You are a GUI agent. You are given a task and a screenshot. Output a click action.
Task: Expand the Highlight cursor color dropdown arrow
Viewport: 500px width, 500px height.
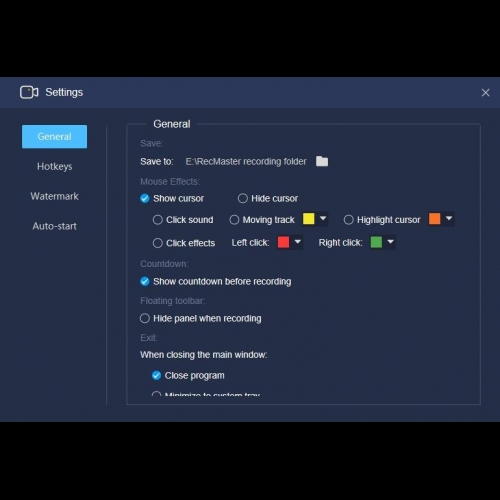point(449,219)
